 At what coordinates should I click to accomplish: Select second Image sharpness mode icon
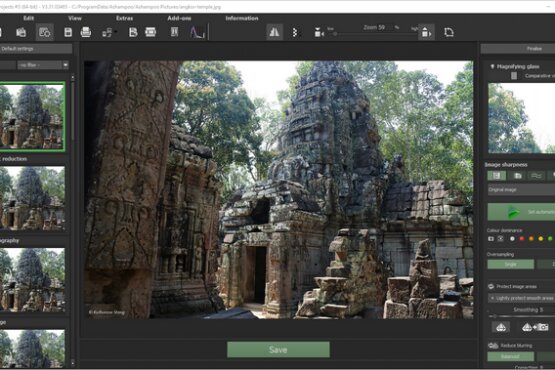pyautogui.click(x=517, y=176)
